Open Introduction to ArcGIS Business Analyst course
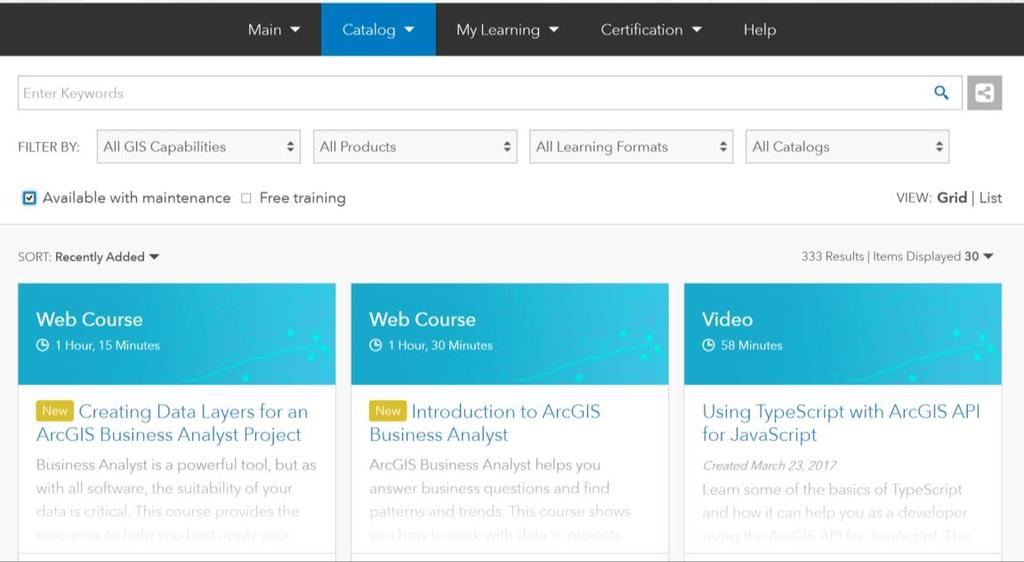The height and width of the screenshot is (562, 1024). click(485, 423)
